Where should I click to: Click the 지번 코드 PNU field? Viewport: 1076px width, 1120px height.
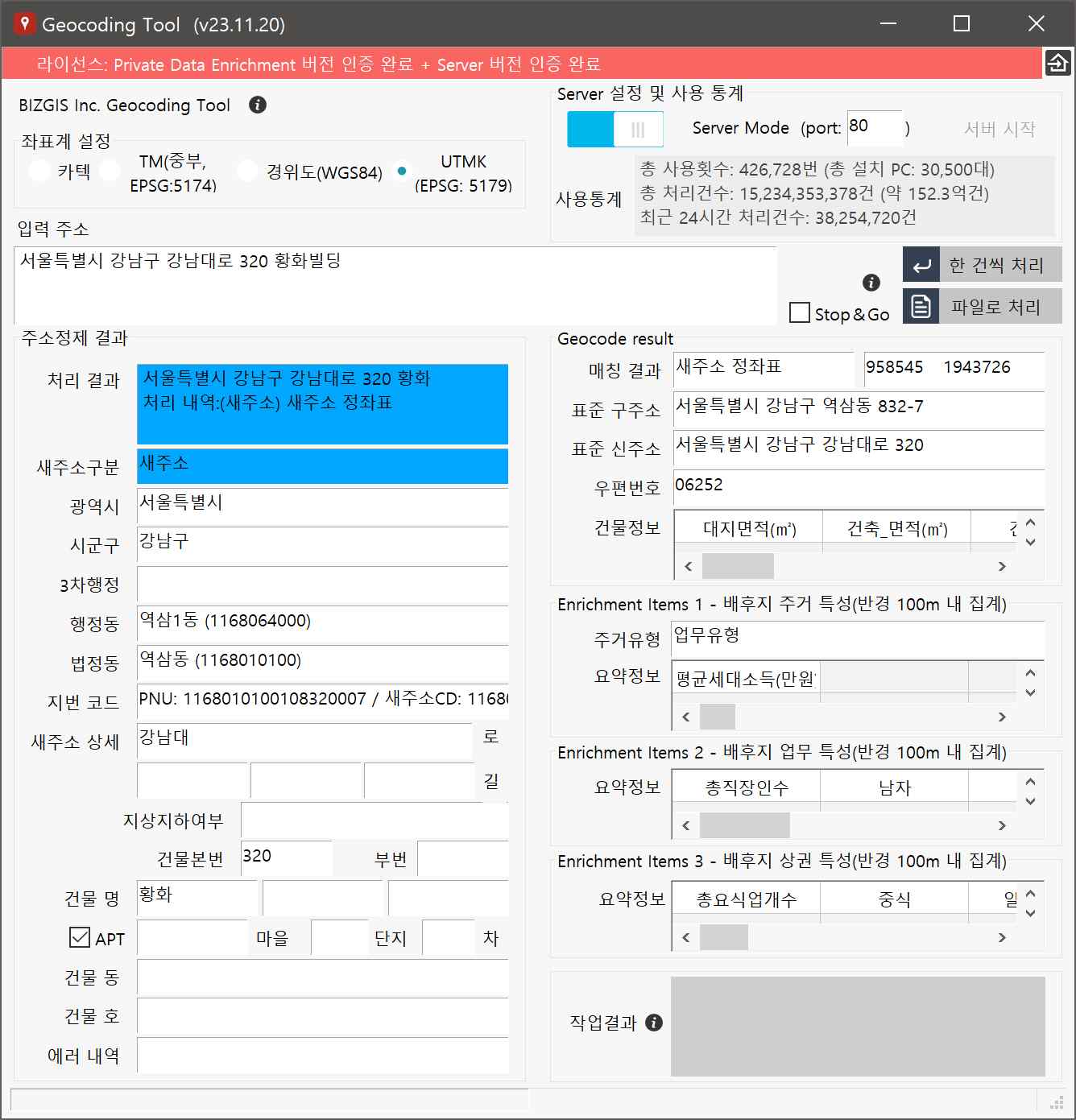pos(322,702)
